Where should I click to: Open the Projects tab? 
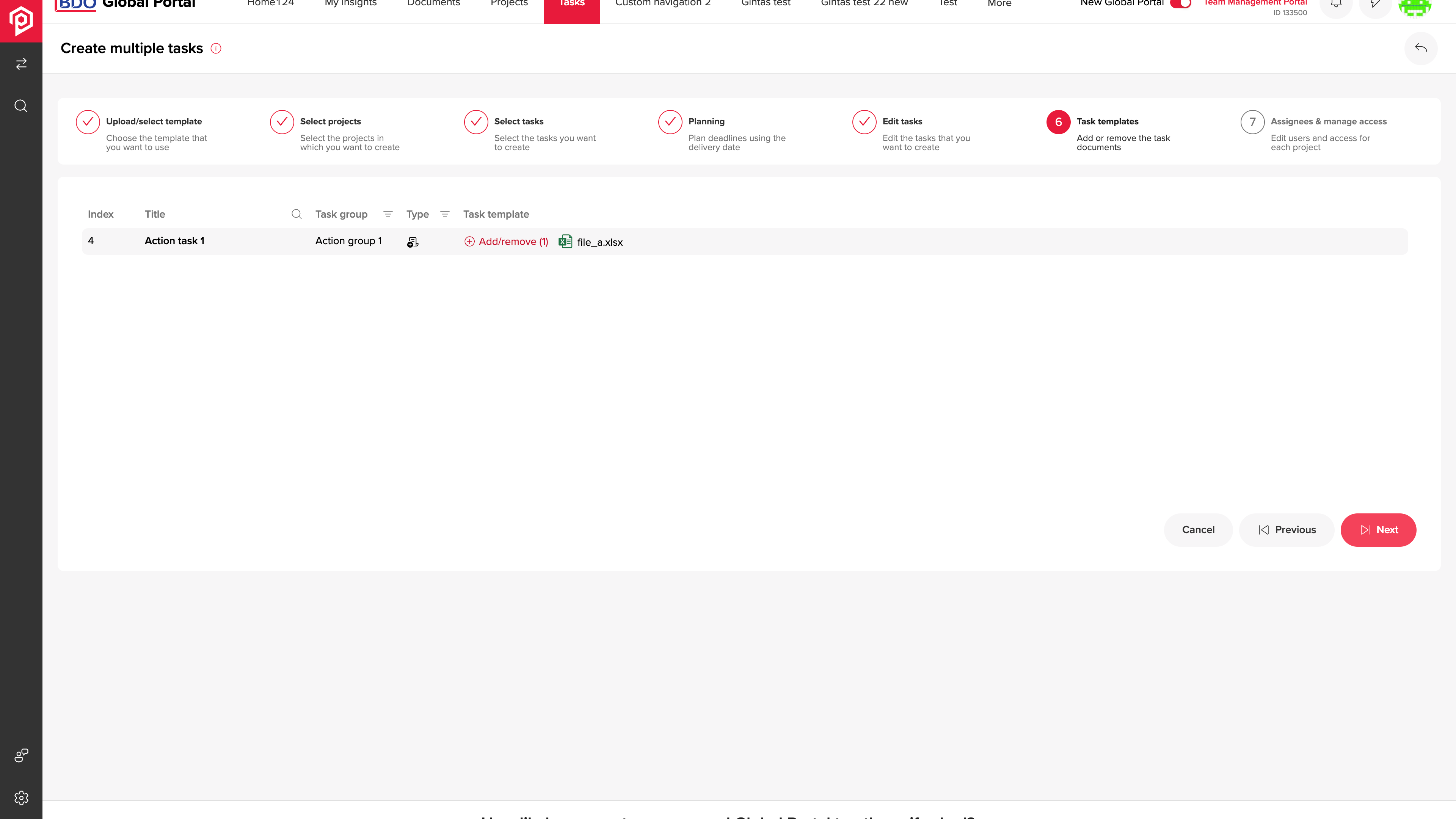coord(509,3)
